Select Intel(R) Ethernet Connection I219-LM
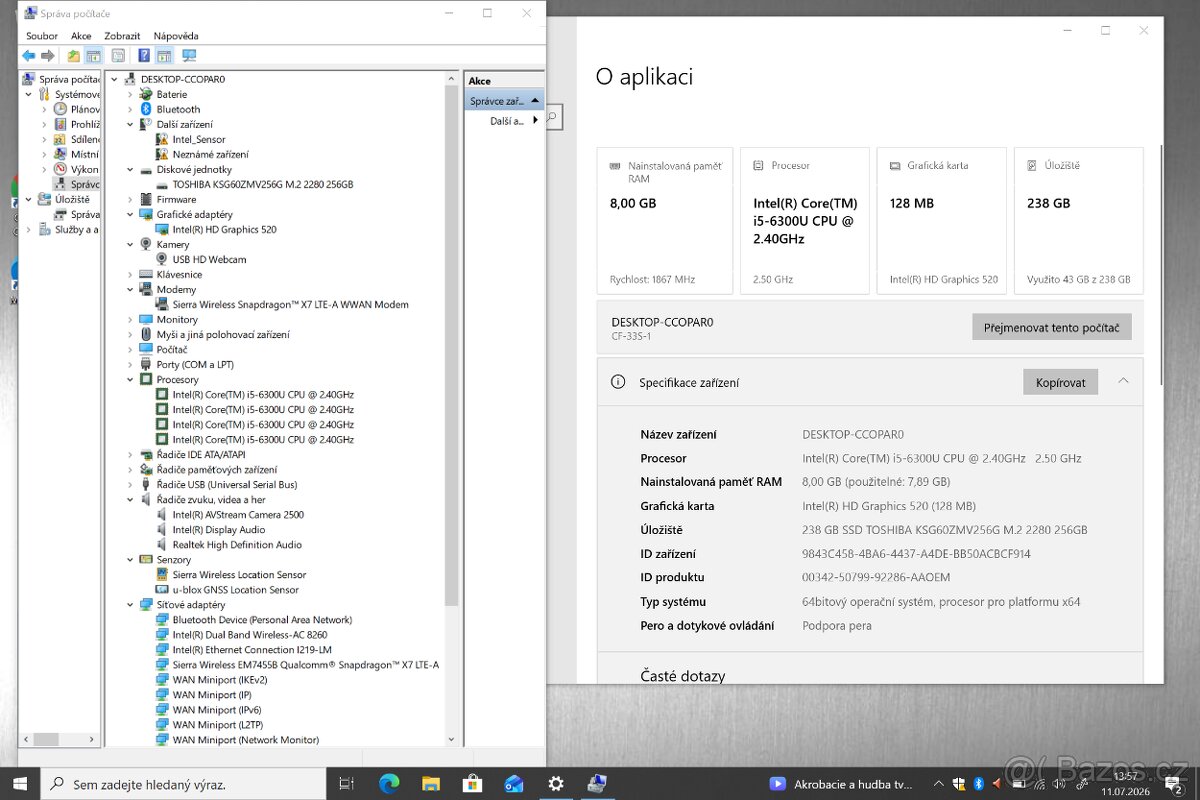This screenshot has width=1200, height=800. point(252,649)
